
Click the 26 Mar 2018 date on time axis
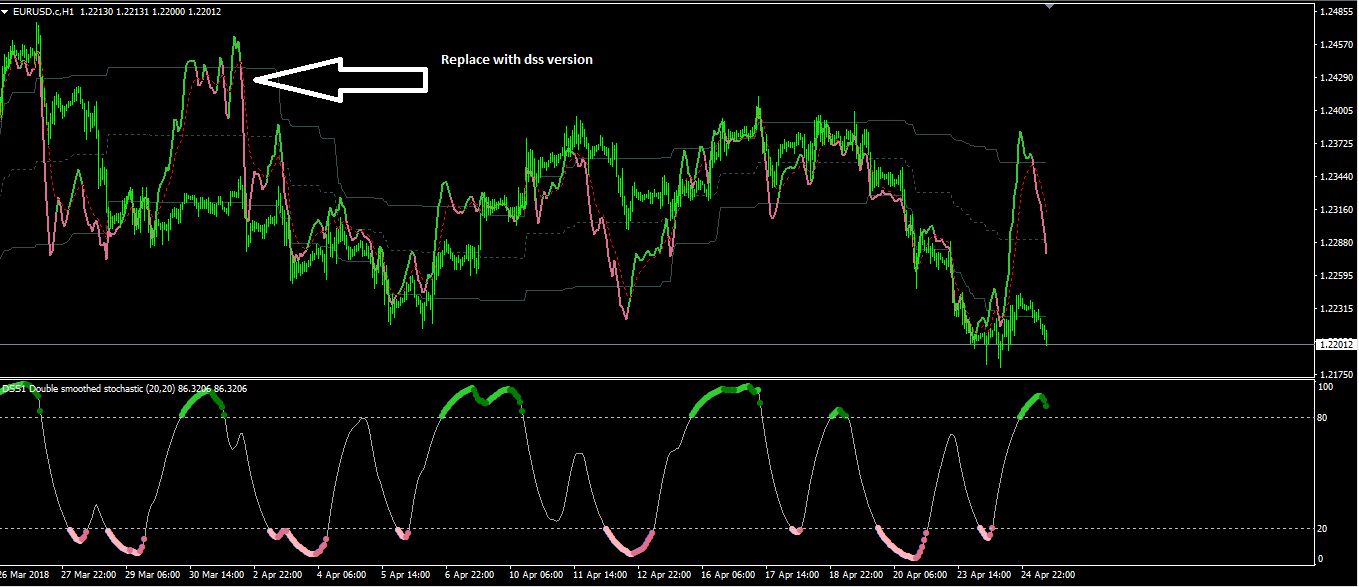point(24,575)
